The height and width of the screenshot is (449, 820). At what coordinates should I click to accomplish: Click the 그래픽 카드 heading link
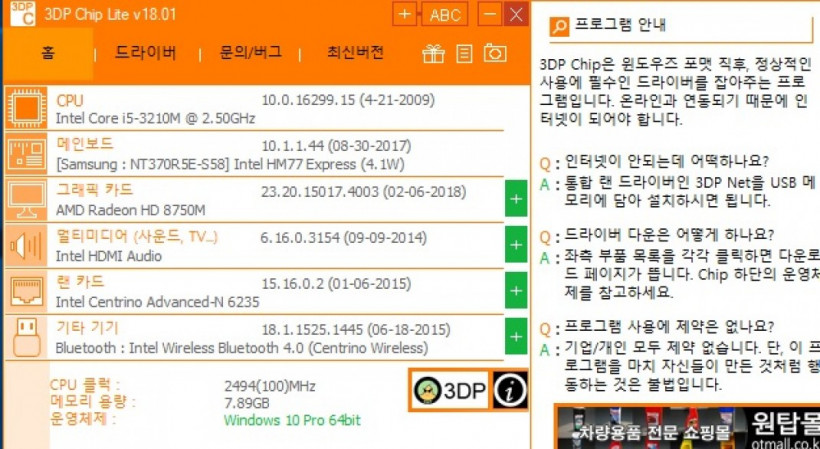point(94,190)
